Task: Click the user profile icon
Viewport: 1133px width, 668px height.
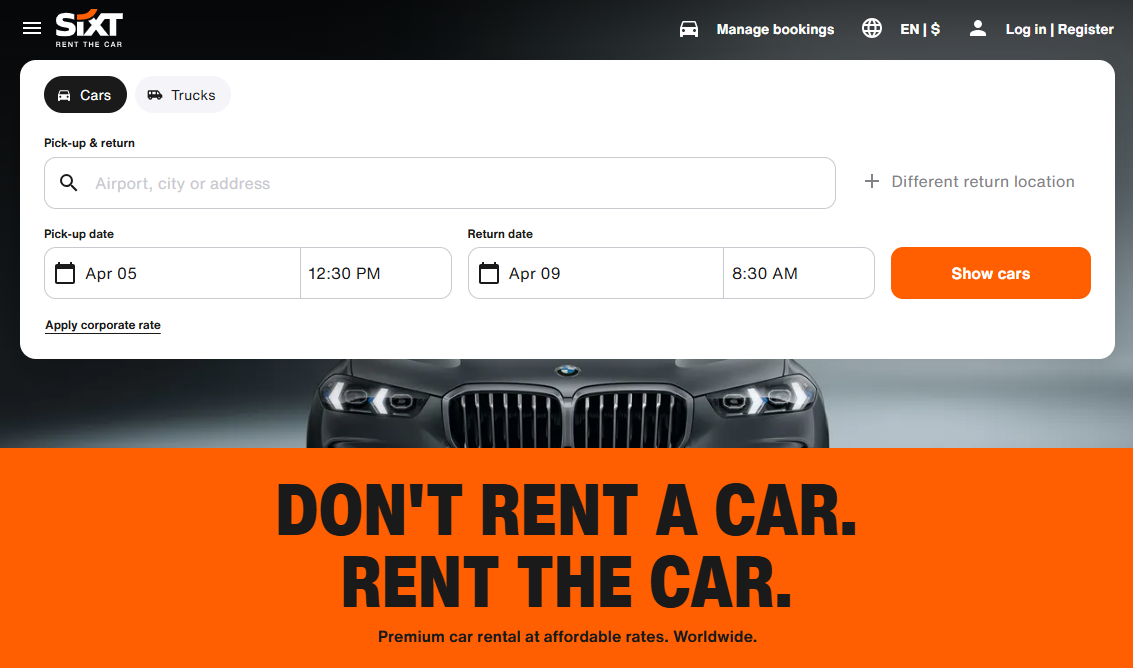Action: tap(978, 28)
